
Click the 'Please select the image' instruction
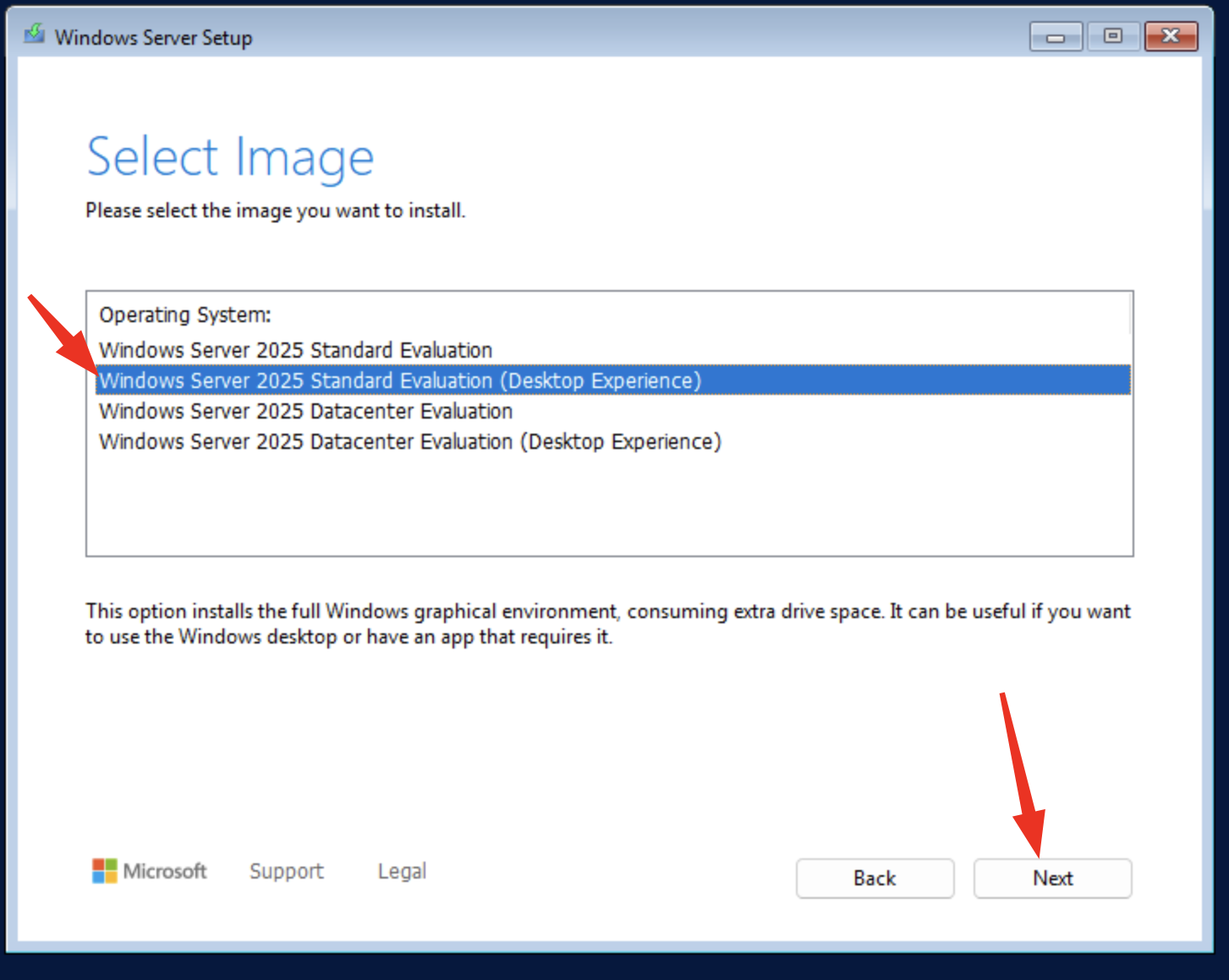tap(275, 211)
